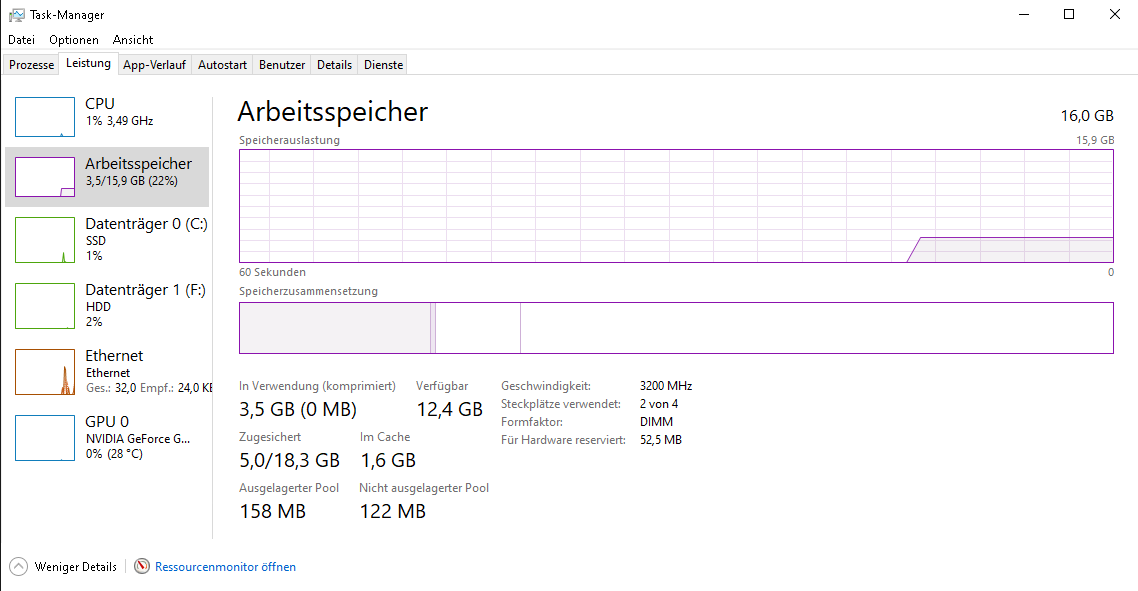This screenshot has height=591, width=1138.
Task: Switch to the Prozesse tab
Action: [x=32, y=65]
